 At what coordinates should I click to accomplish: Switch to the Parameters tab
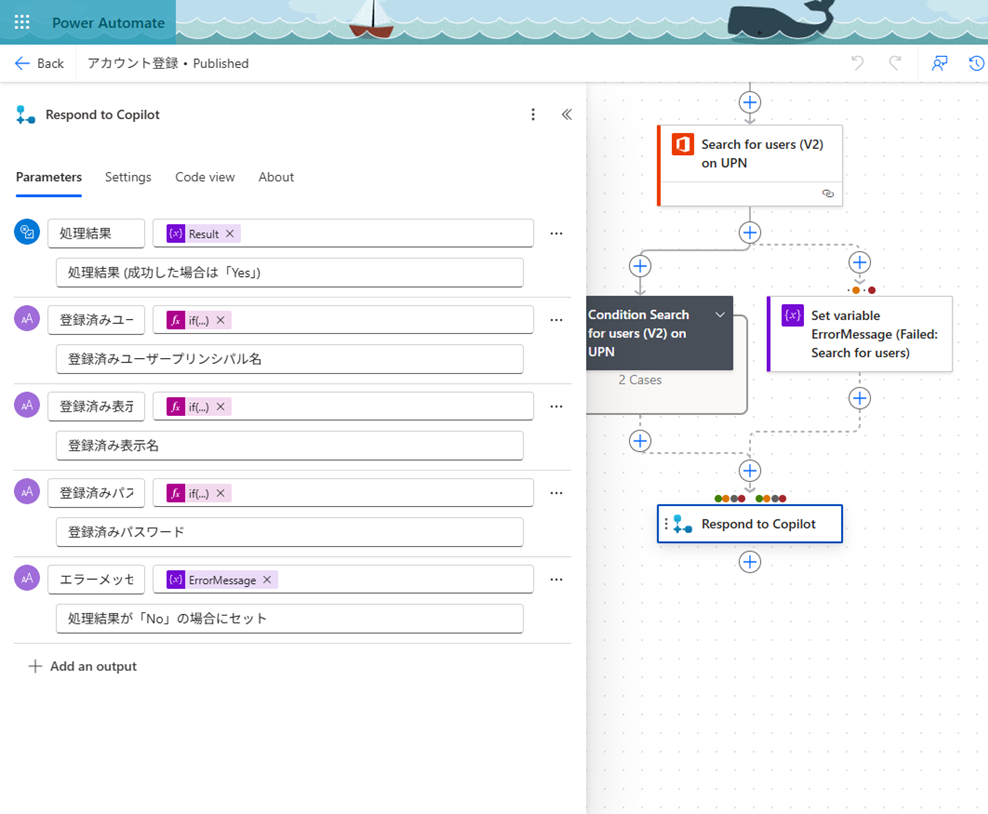49,177
